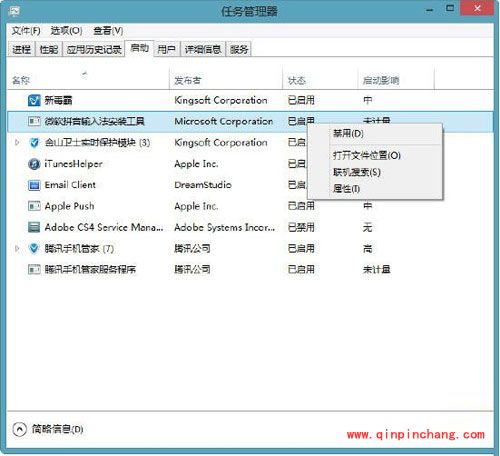Select the Apple Push row name

click(69, 206)
